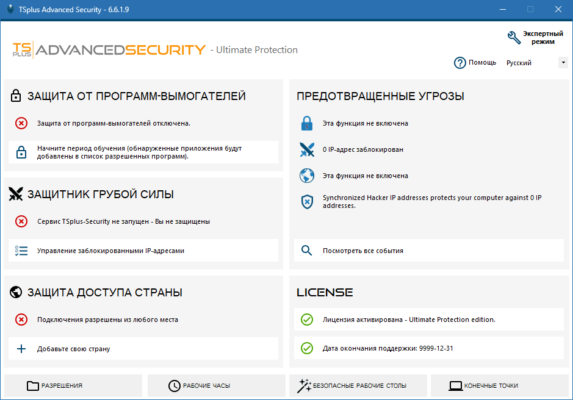This screenshot has width=573, height=400.
Task: Click blue shield icon for Hacker IP
Action: tap(307, 202)
